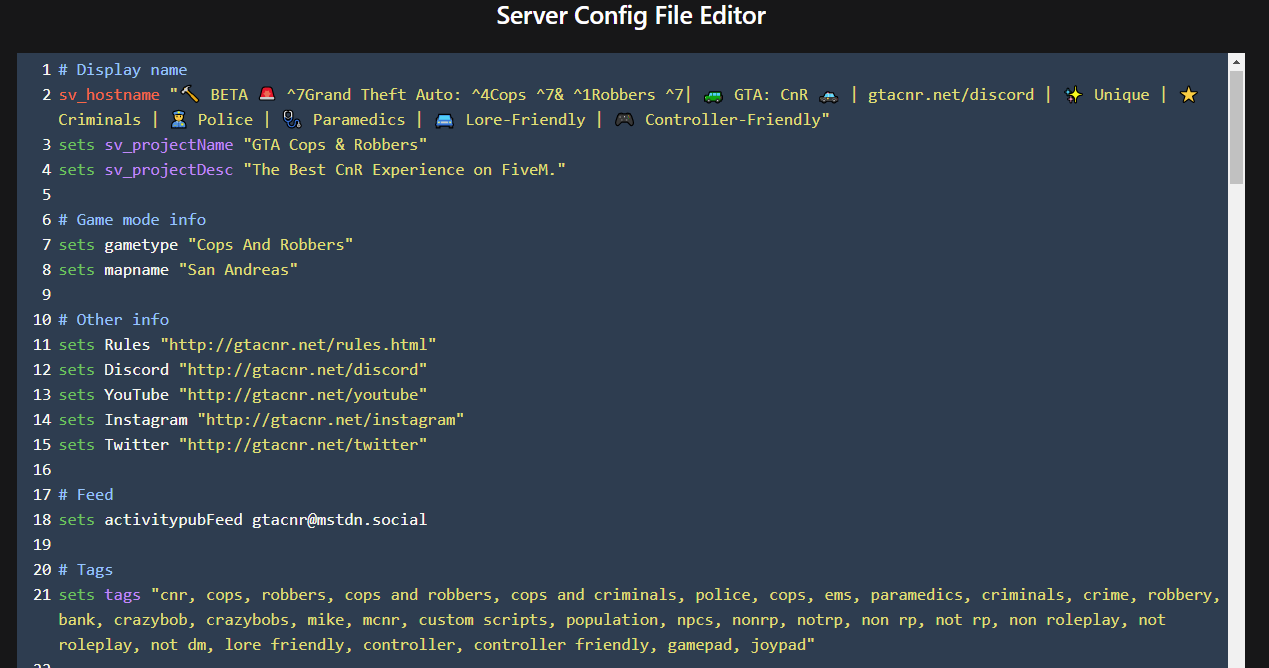This screenshot has width=1269, height=668.
Task: Click the word "Unique" in the hostname
Action: (1122, 95)
